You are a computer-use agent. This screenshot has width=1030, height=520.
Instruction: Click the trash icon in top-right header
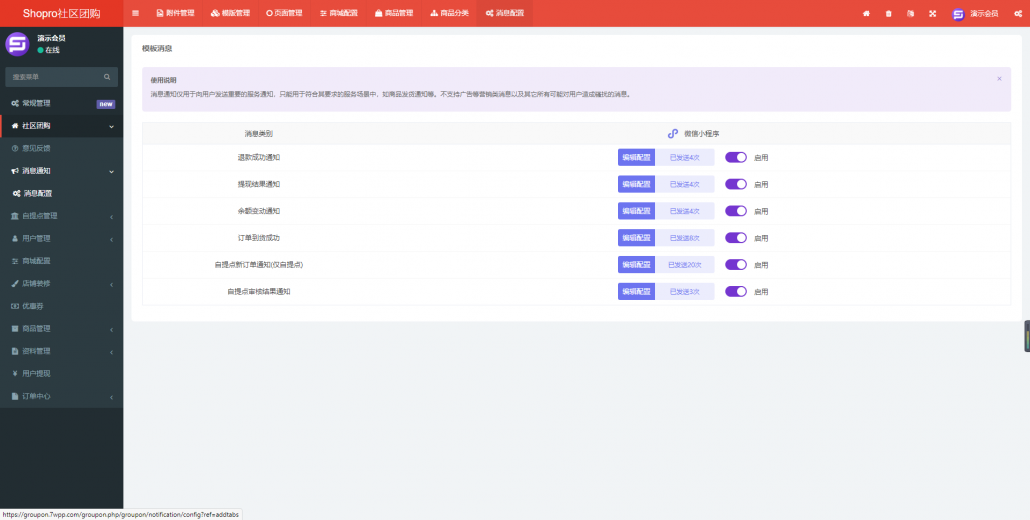[x=888, y=14]
